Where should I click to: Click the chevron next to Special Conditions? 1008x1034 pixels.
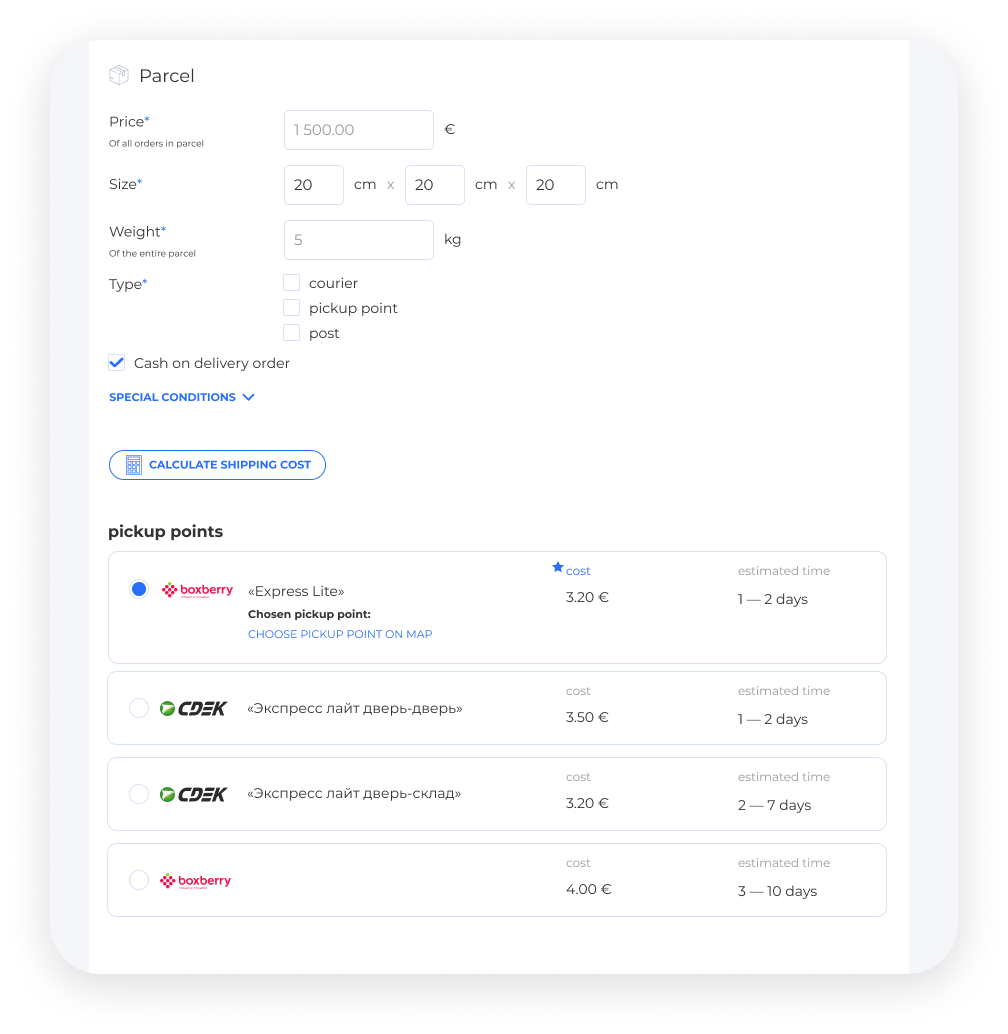click(x=249, y=397)
